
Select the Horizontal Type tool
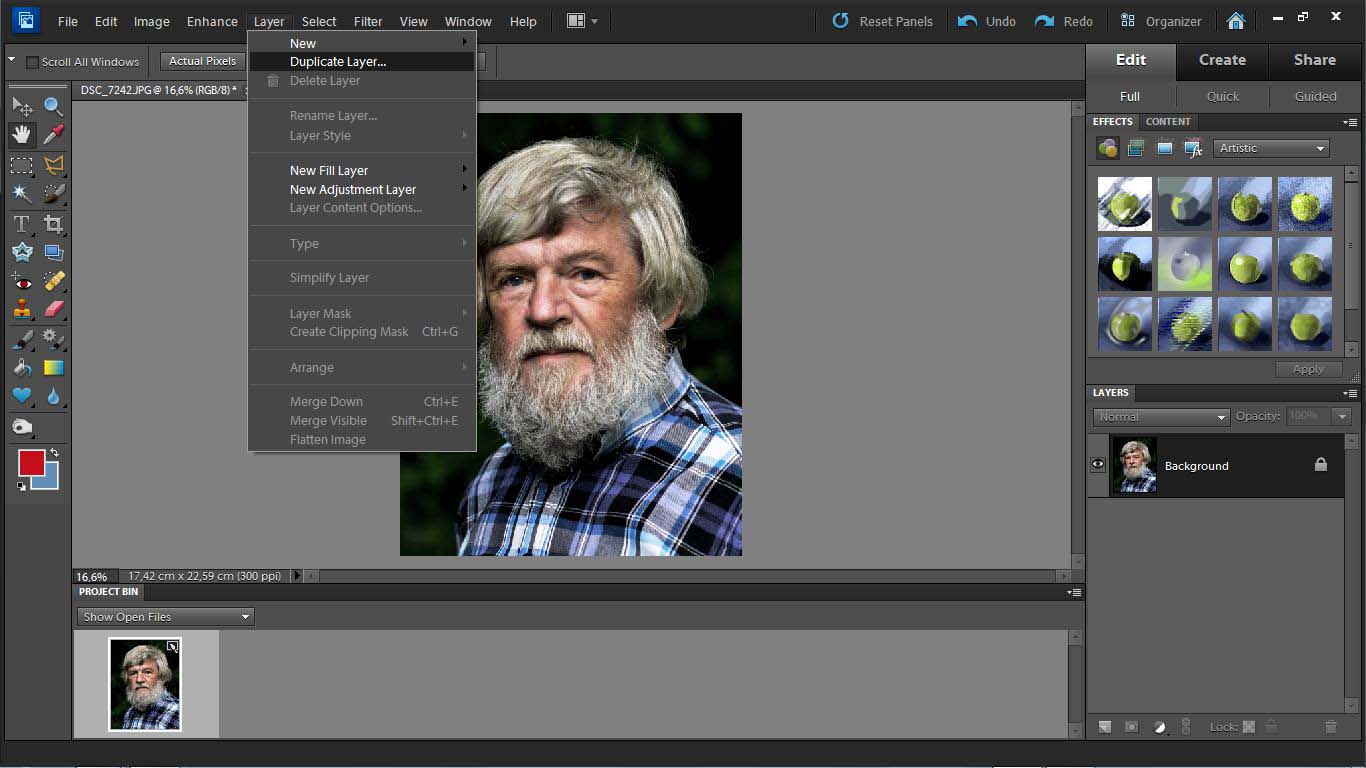click(x=22, y=224)
